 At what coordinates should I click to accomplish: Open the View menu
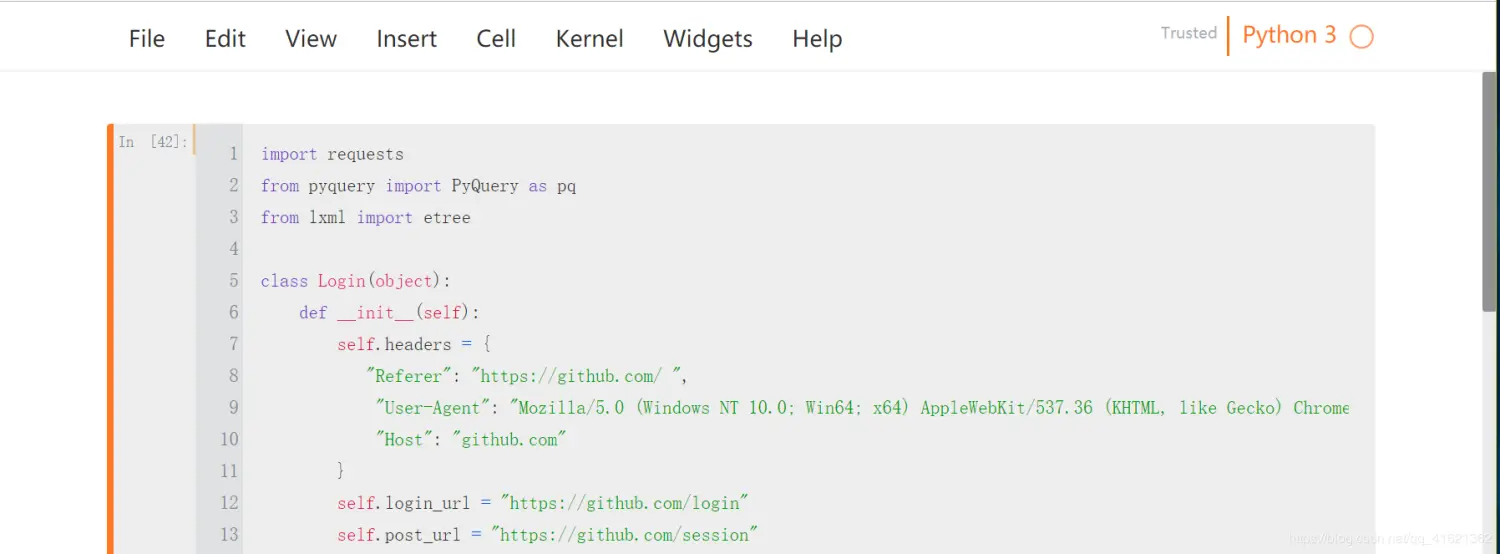[311, 39]
